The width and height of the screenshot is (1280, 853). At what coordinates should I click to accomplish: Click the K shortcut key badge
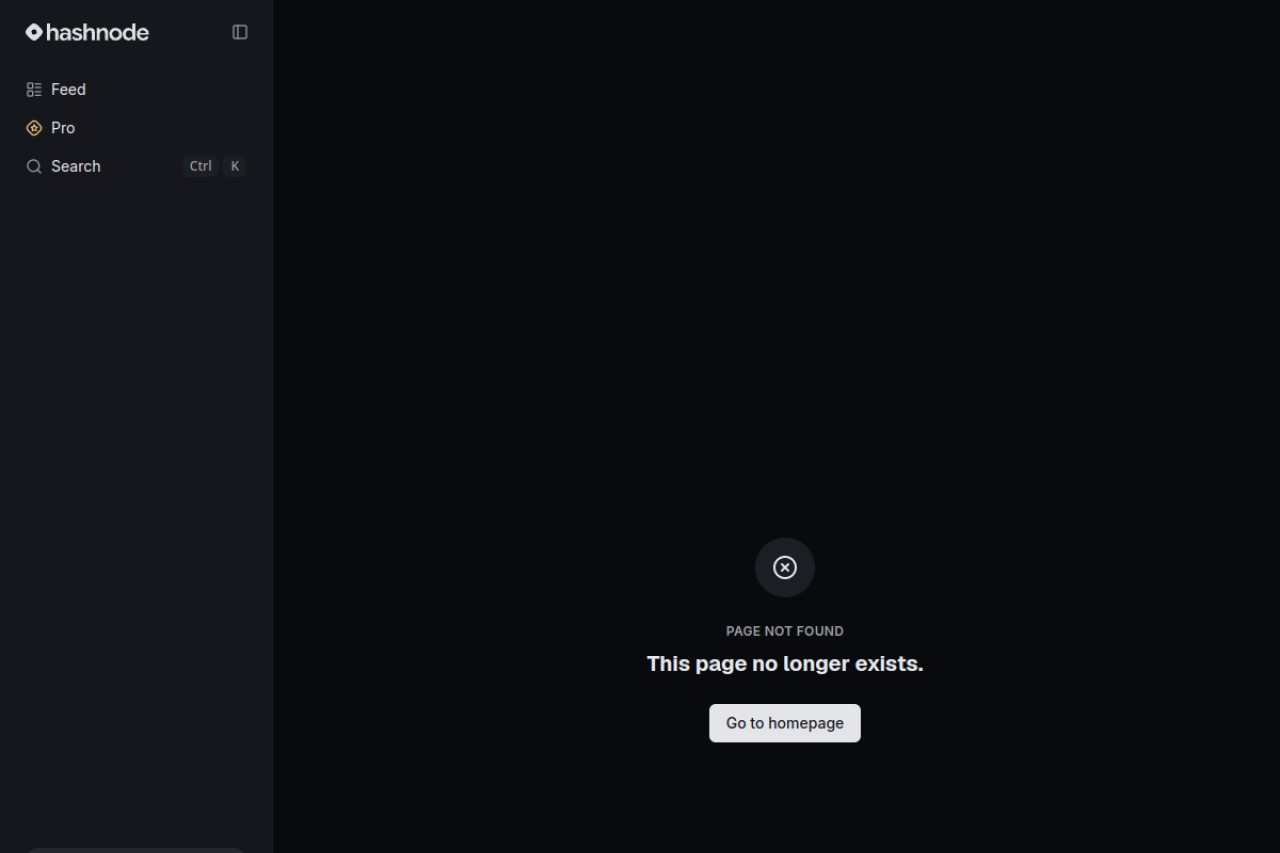pyautogui.click(x=235, y=166)
